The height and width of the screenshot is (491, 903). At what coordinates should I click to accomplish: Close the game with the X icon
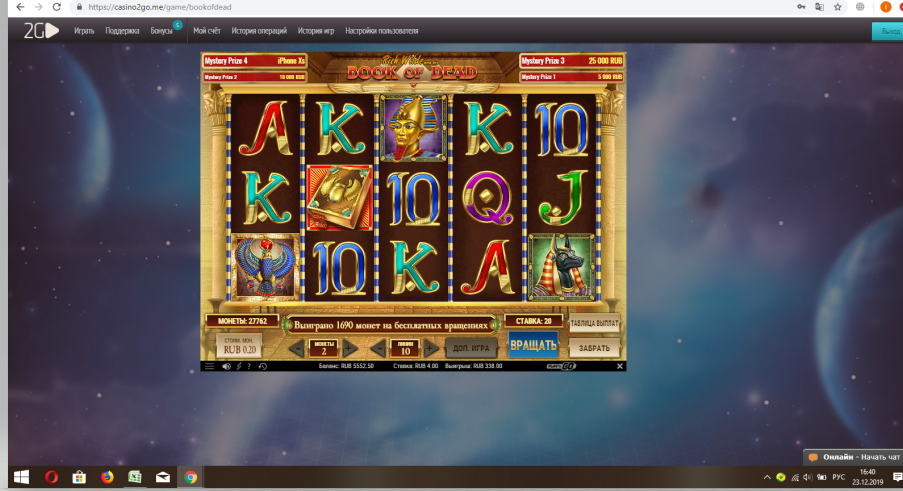(x=620, y=366)
